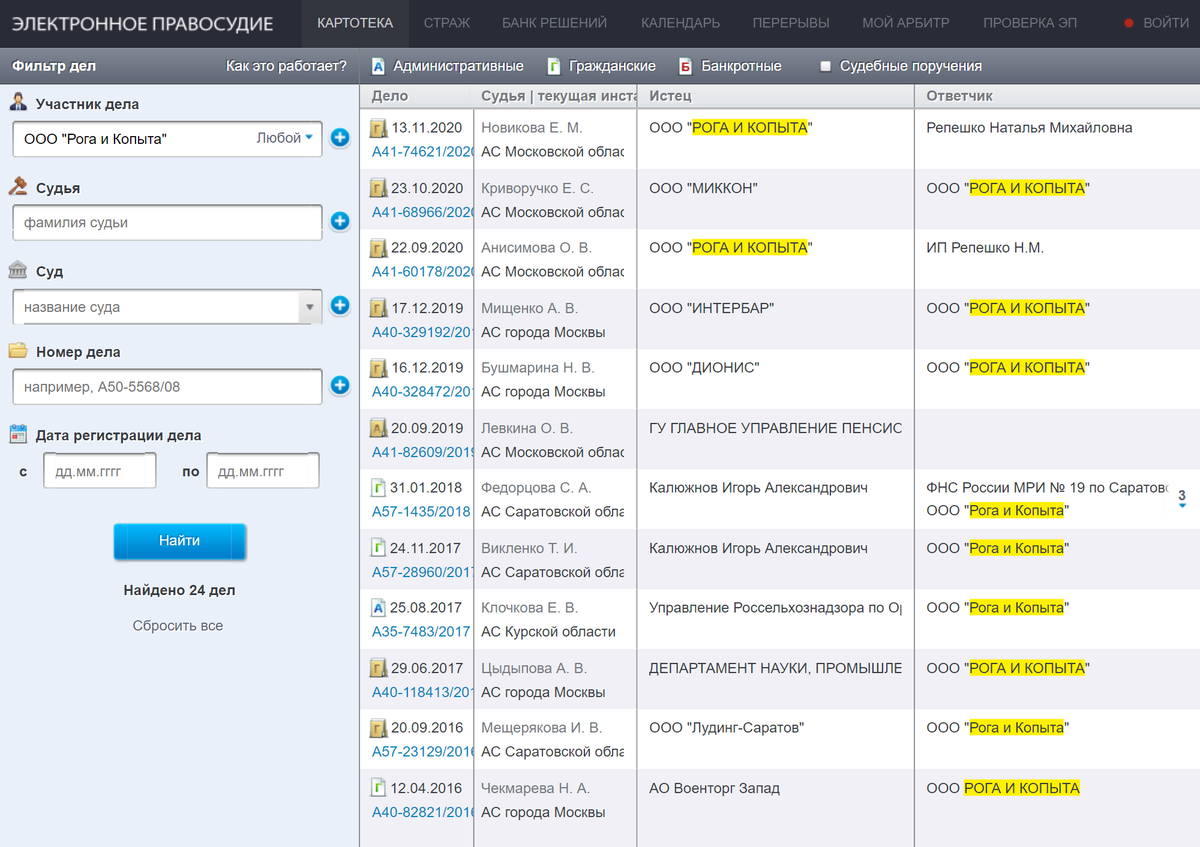Click the Дело column header
Viewport: 1200px width, 847px height.
click(x=390, y=96)
